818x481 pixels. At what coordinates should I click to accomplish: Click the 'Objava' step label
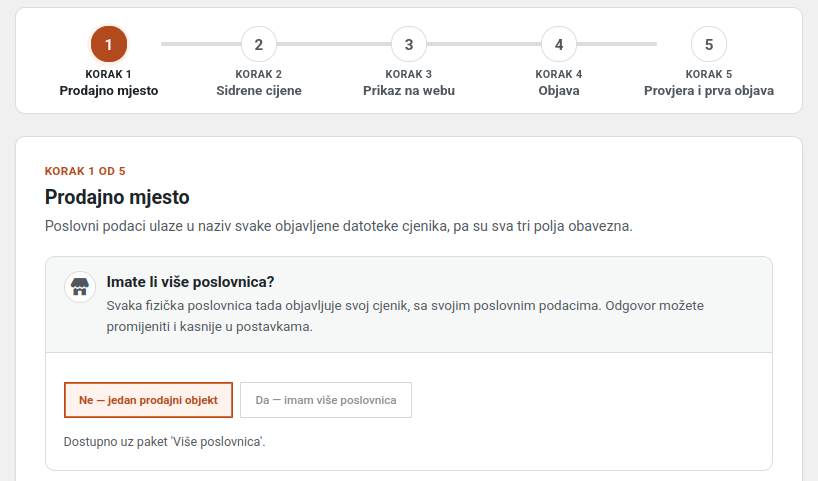click(559, 91)
